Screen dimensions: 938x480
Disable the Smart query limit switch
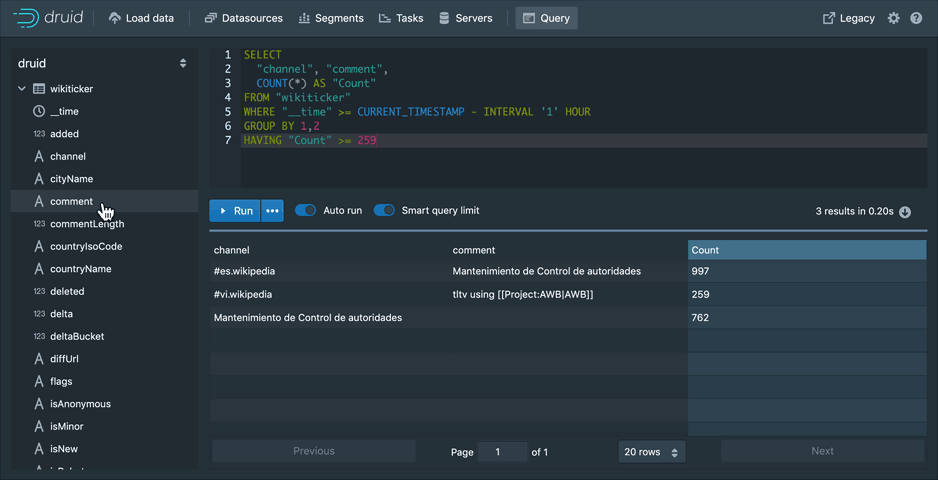(384, 211)
